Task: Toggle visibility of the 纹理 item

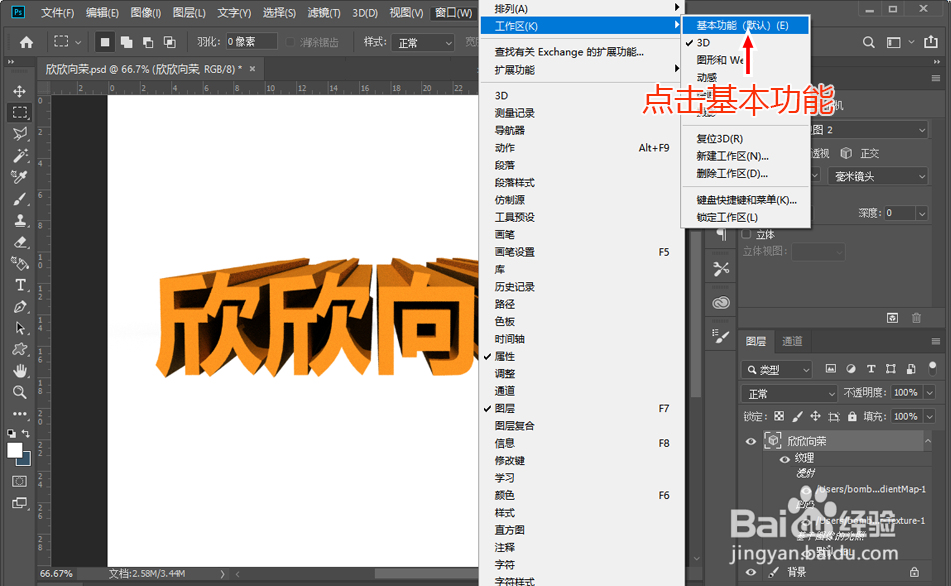Action: click(x=783, y=459)
